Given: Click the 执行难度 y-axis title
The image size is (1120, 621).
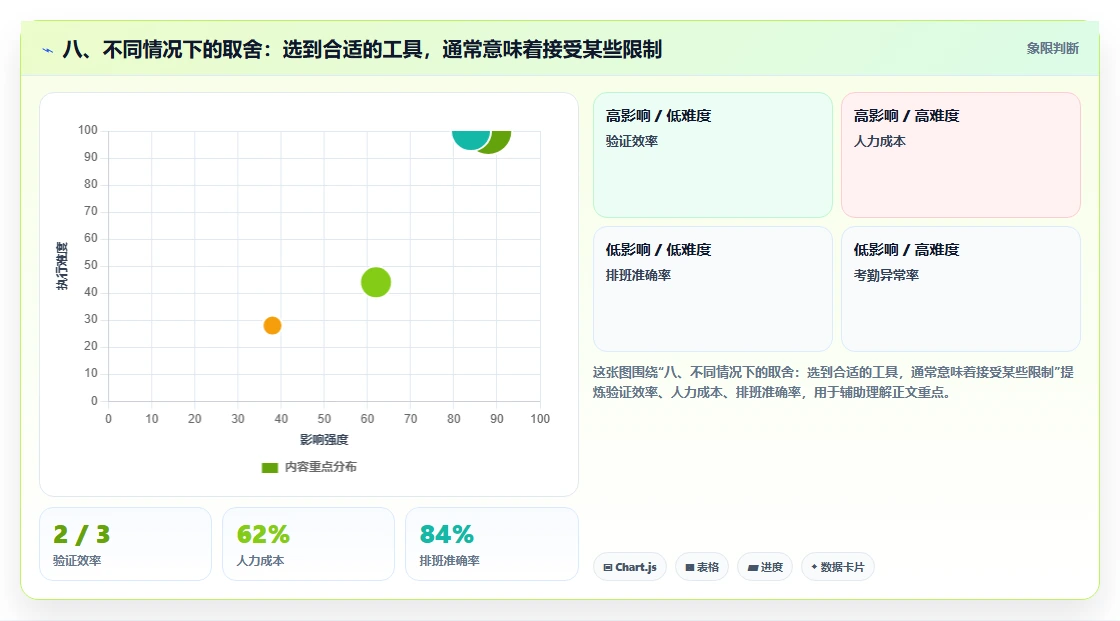Looking at the screenshot, I should tap(62, 266).
